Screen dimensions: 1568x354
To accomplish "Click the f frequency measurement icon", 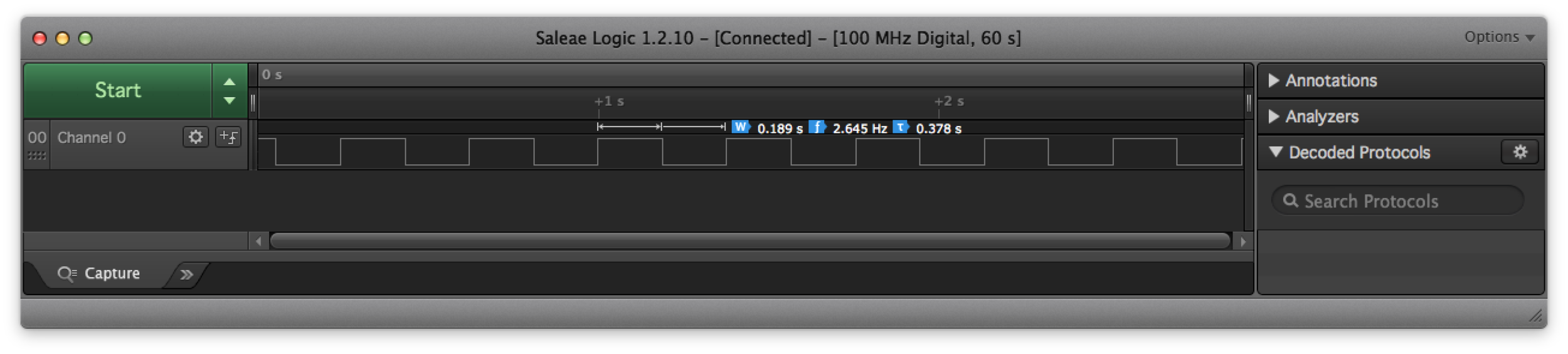I will pos(817,127).
